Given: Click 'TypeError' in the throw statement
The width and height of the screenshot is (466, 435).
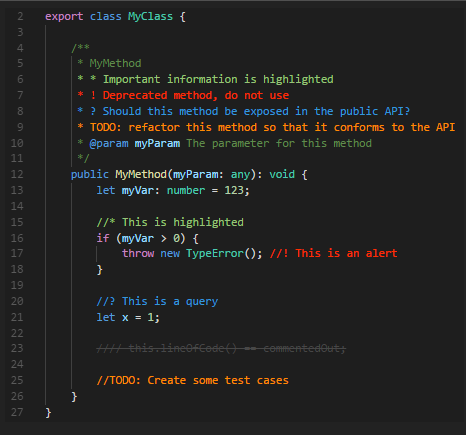Looking at the screenshot, I should click(x=215, y=253).
